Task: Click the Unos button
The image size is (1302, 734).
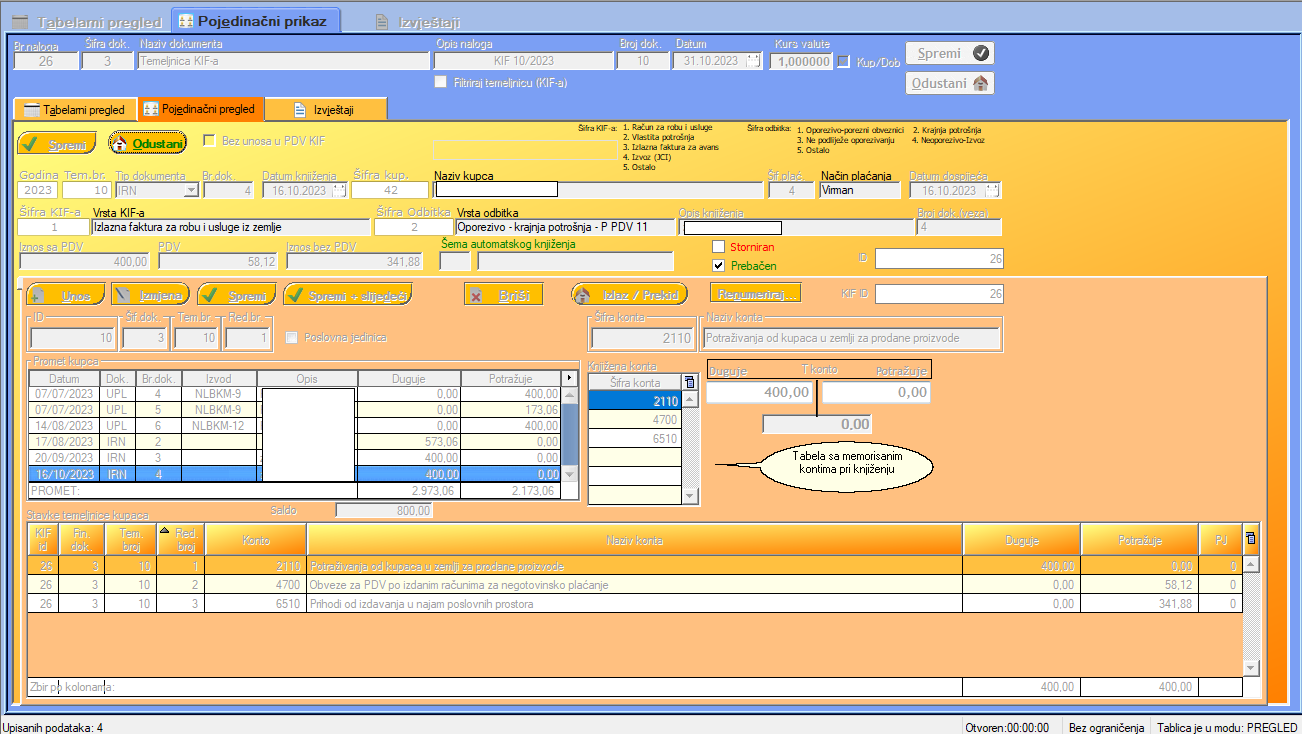Action: (x=65, y=295)
